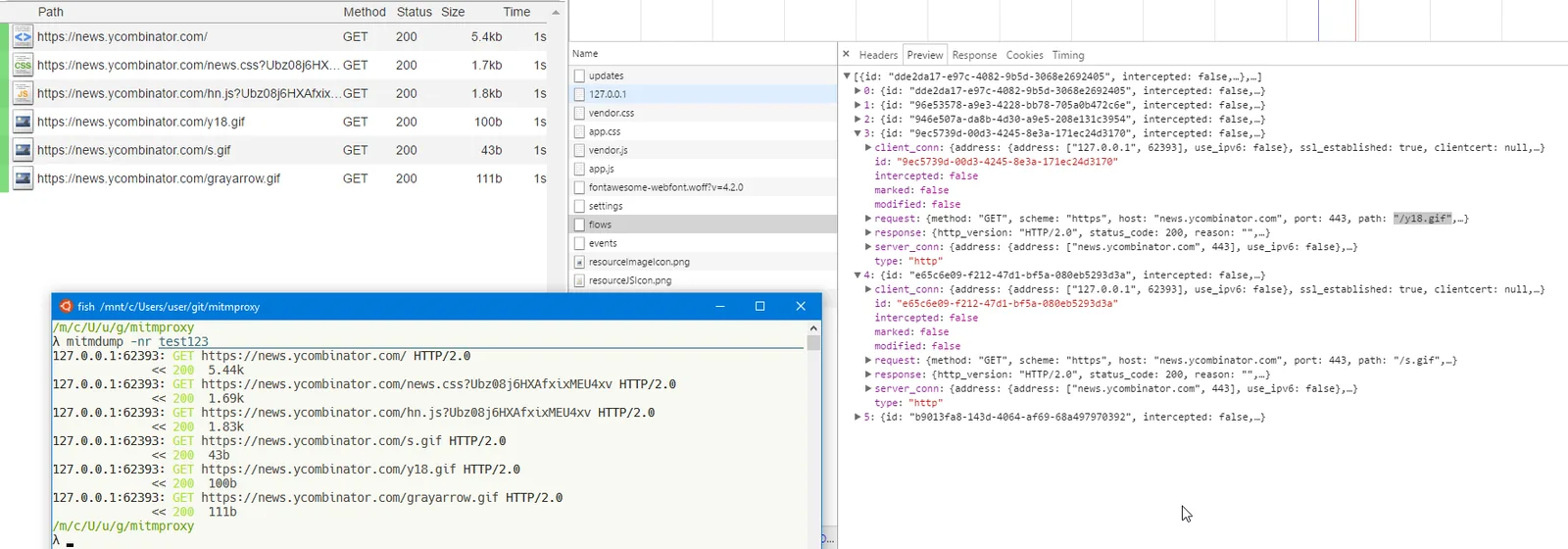Click the file icon beside the flows request
The image size is (1568, 549).
[579, 225]
